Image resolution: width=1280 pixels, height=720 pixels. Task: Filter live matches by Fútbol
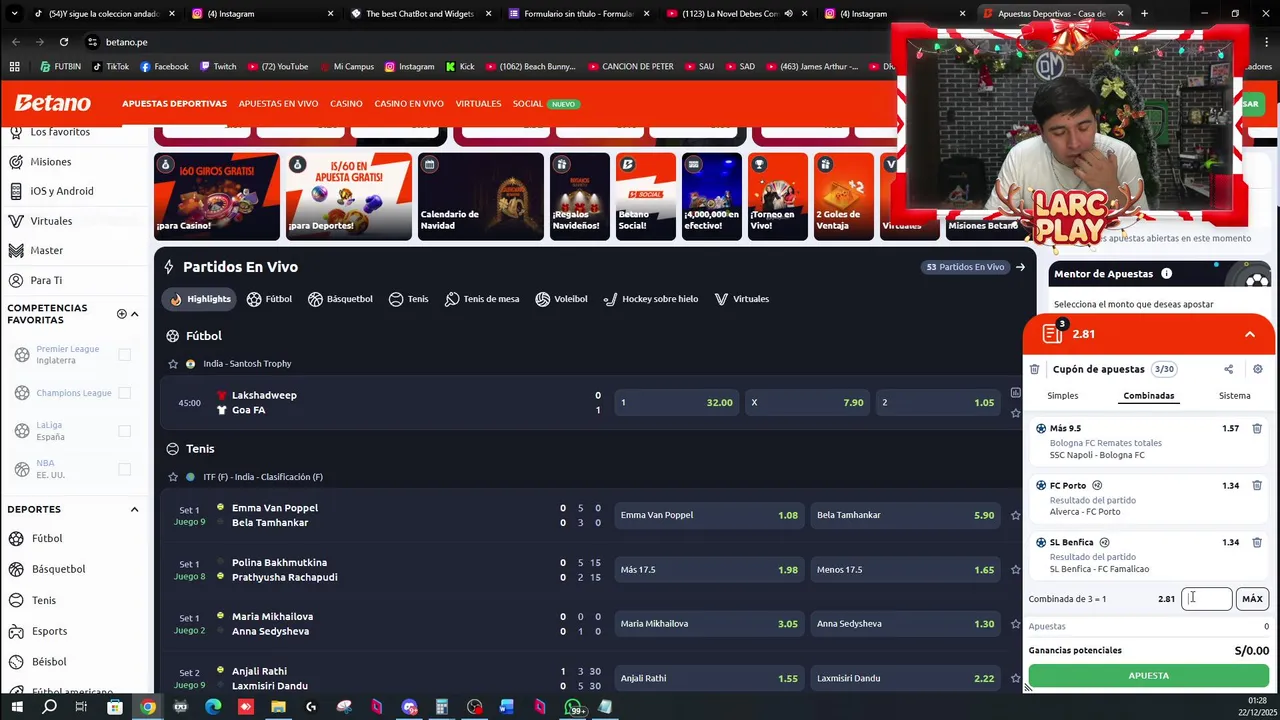pyautogui.click(x=269, y=299)
